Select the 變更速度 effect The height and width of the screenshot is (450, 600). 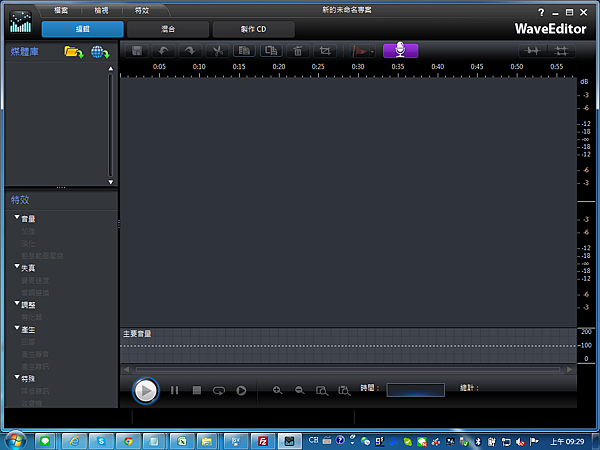click(35, 280)
